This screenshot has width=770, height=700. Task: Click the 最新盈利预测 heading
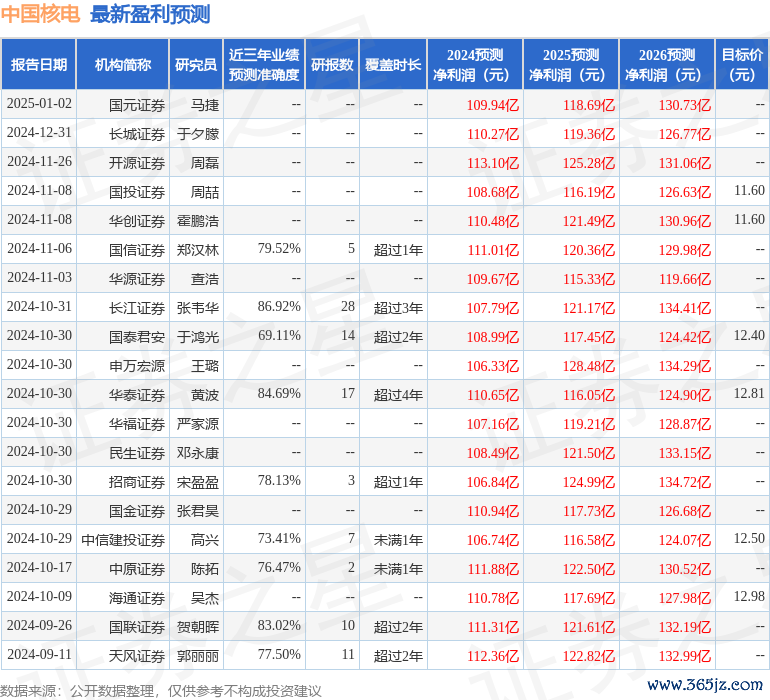[x=150, y=14]
